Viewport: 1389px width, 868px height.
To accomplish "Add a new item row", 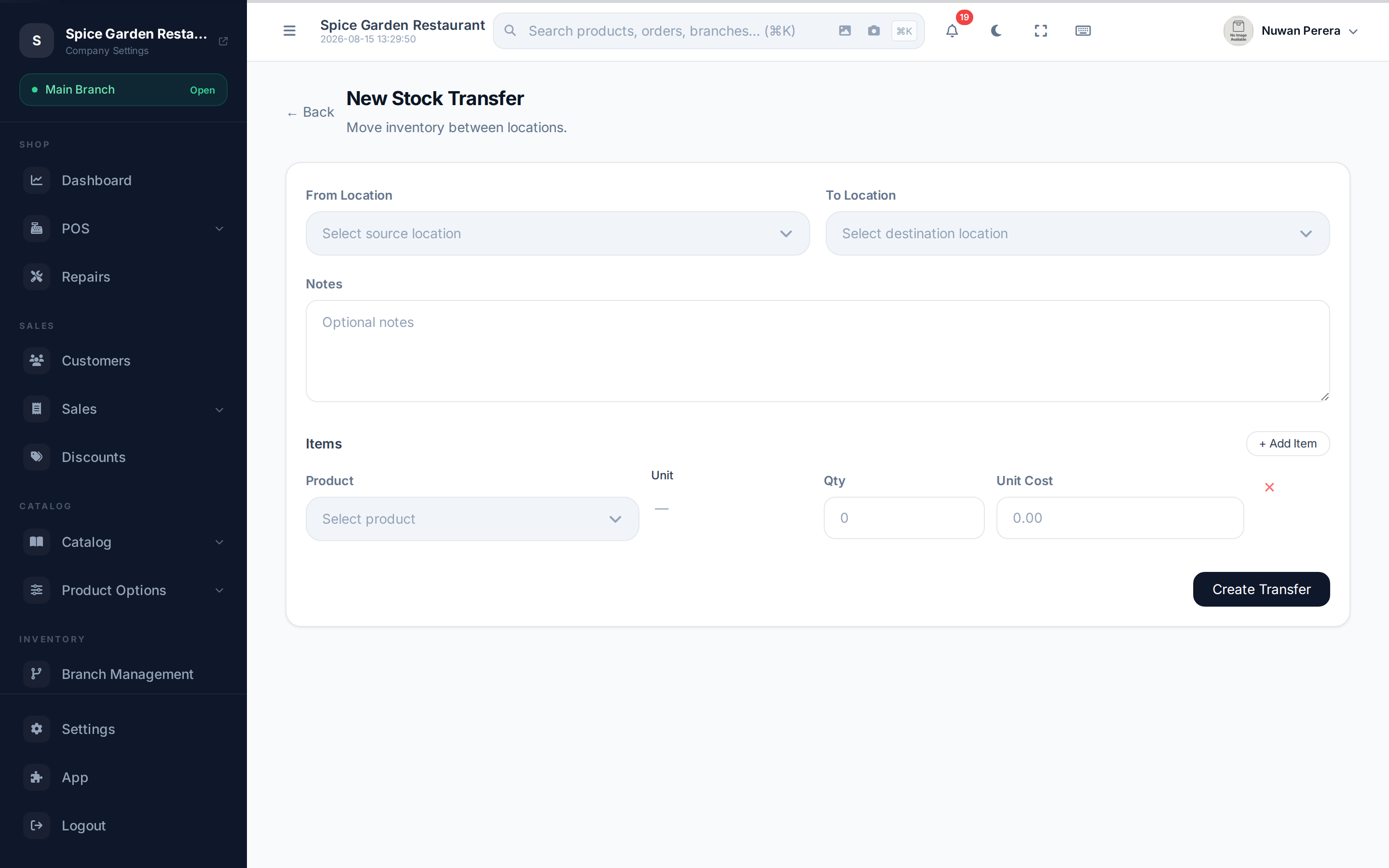I will (1287, 444).
